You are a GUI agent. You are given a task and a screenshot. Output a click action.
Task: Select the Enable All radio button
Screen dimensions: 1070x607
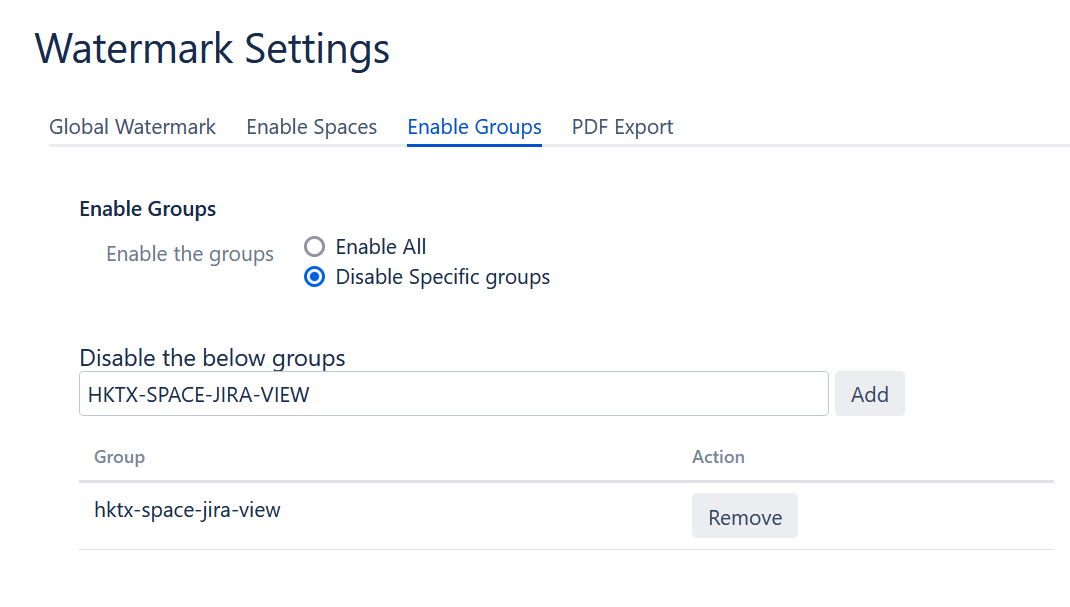[x=315, y=246]
